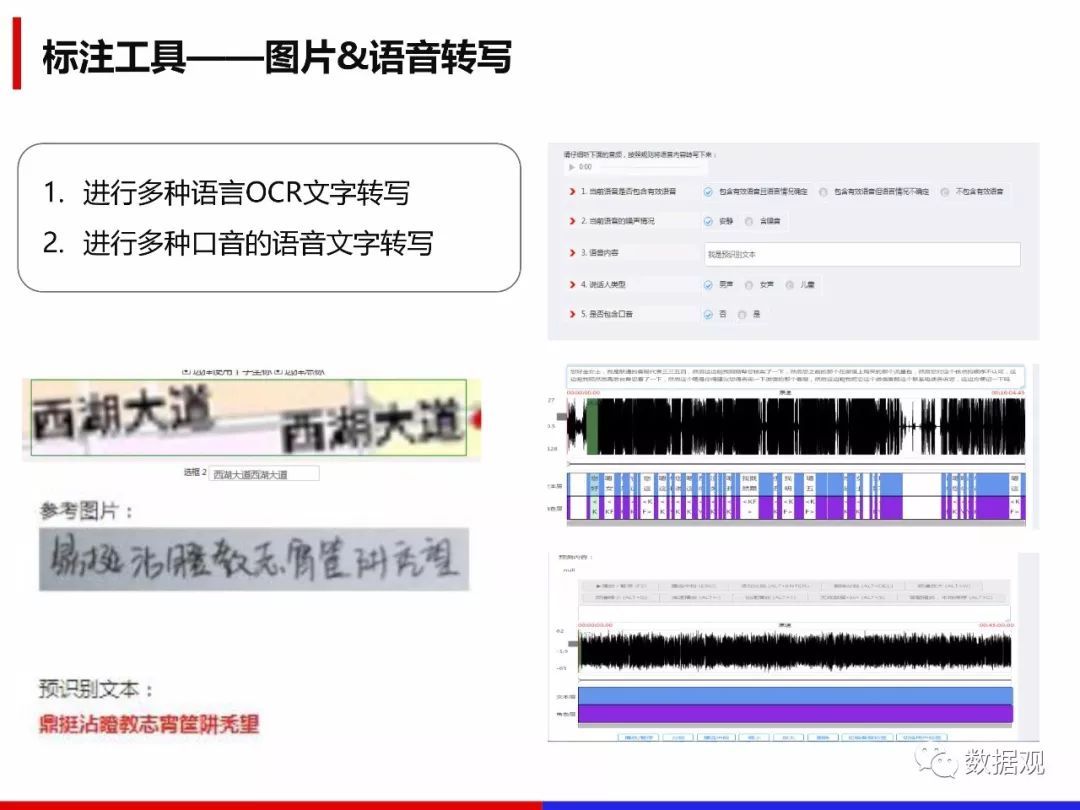The width and height of the screenshot is (1080, 810).
Task: Expand question 4 说话人类型 chevron
Action: coord(572,284)
